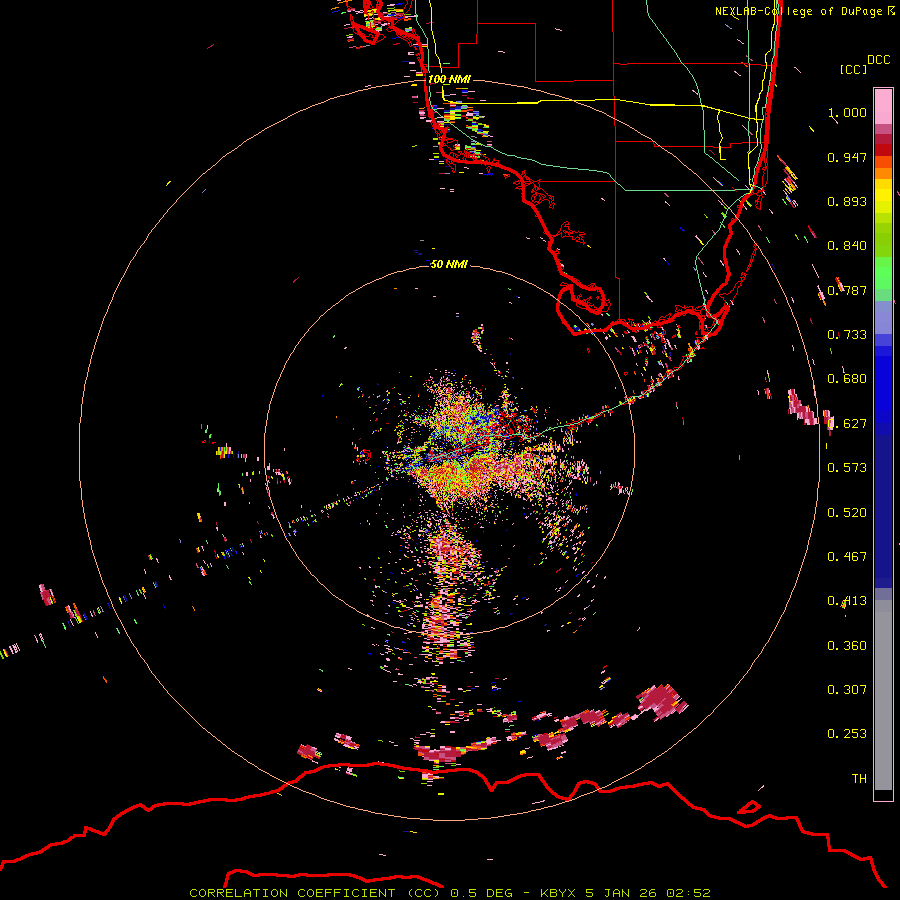
Task: Click the 0.840 scale value
Action: pyautogui.click(x=847, y=246)
